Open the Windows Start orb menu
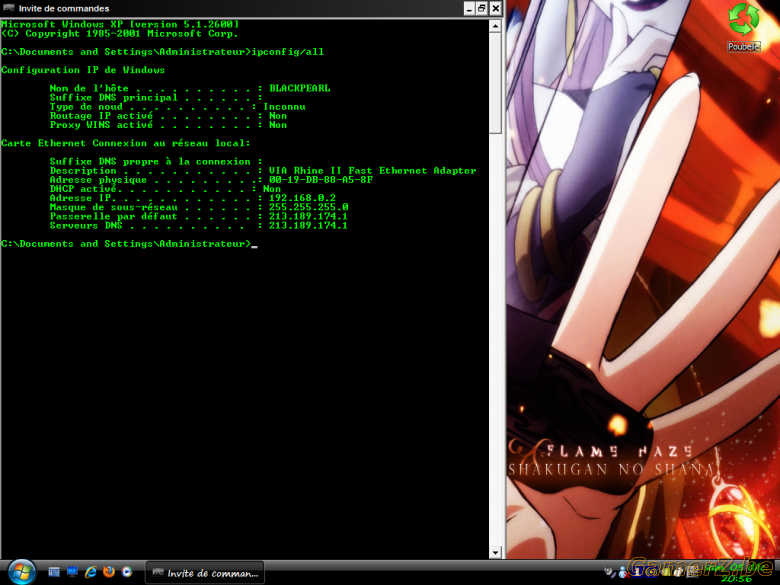This screenshot has height=585, width=780. tap(21, 572)
